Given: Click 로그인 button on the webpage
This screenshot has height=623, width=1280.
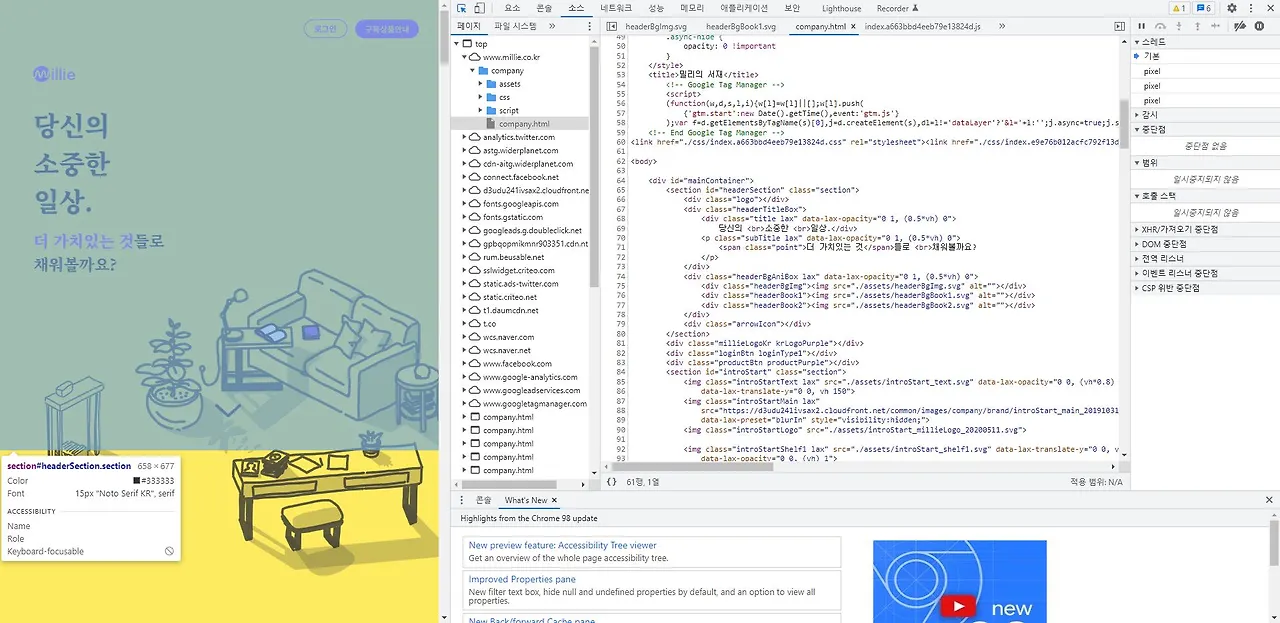Looking at the screenshot, I should [325, 29].
